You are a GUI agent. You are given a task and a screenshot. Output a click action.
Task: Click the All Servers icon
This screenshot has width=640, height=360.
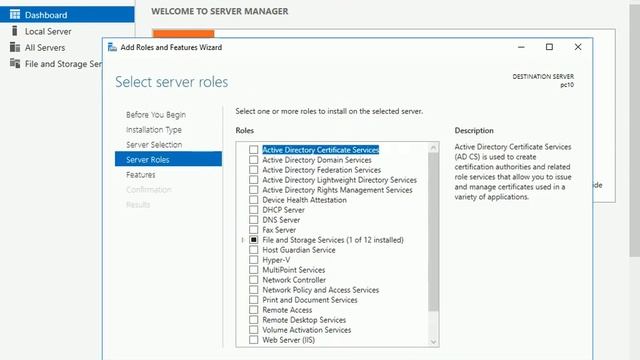[15, 47]
